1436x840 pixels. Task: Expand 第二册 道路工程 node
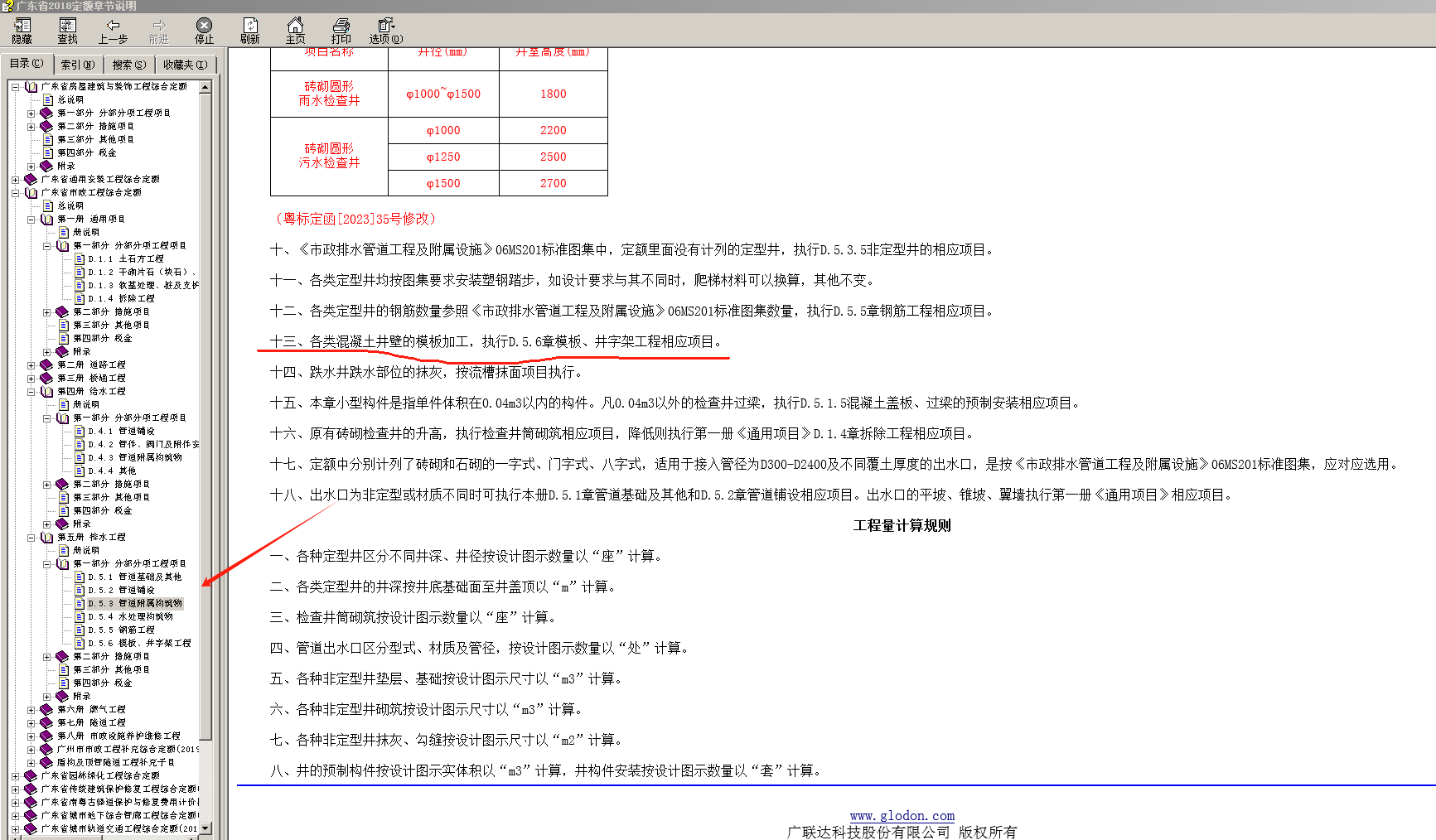coord(31,364)
